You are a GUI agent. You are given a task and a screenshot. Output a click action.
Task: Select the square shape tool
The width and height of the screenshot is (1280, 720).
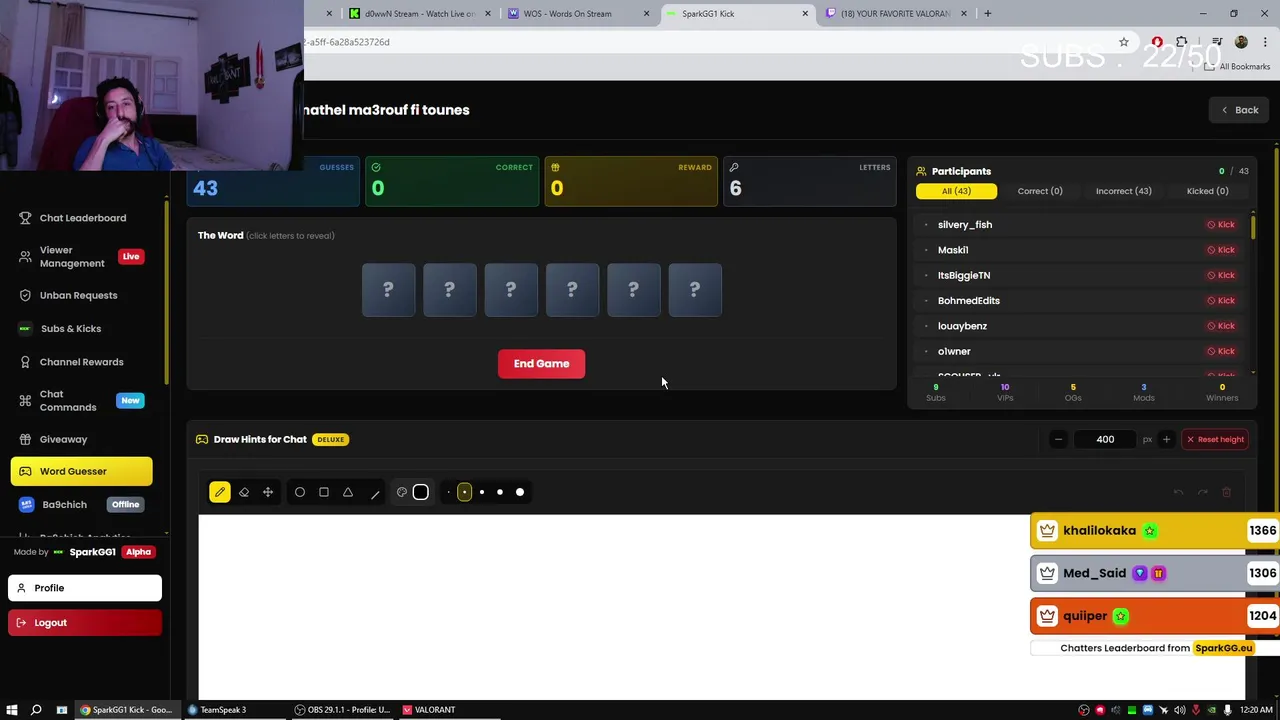pos(324,492)
